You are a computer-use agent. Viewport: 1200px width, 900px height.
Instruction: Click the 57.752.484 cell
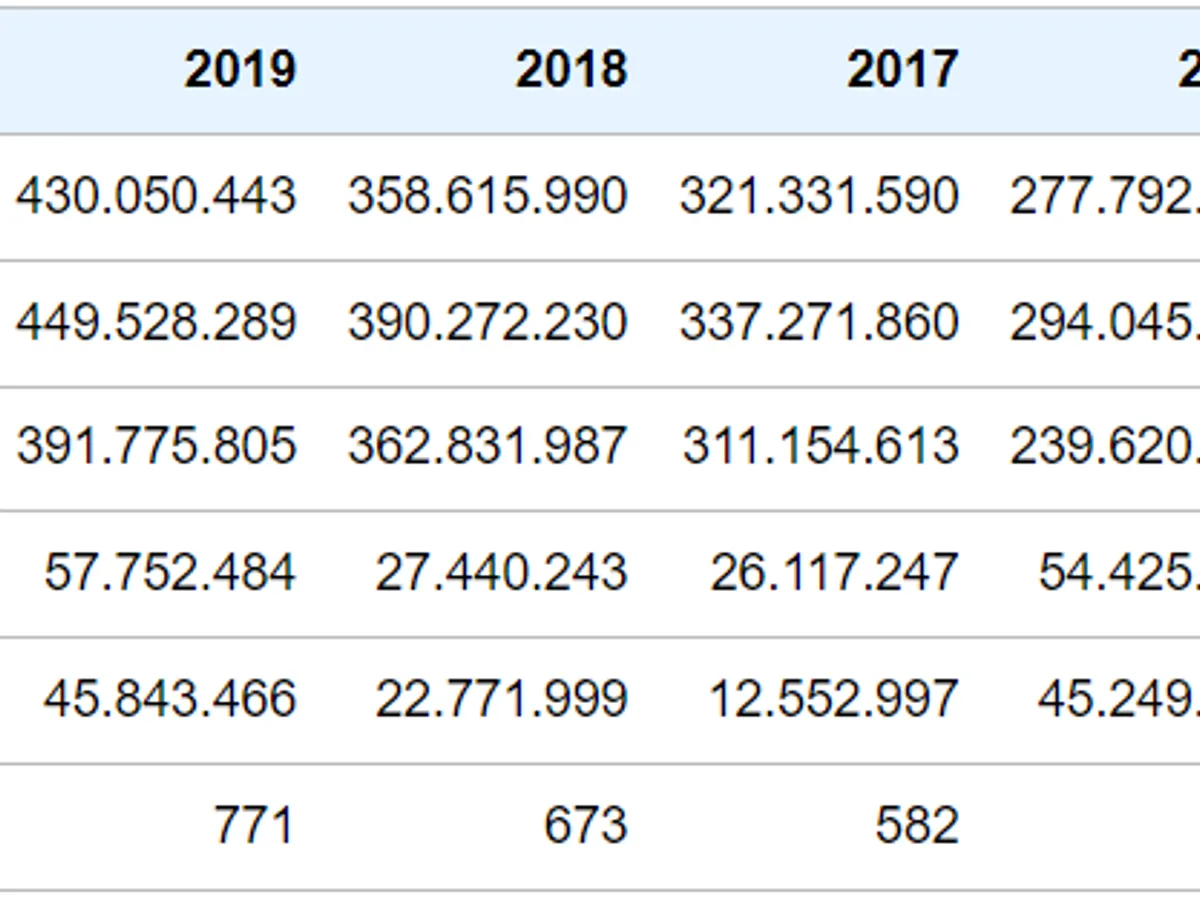[170, 573]
